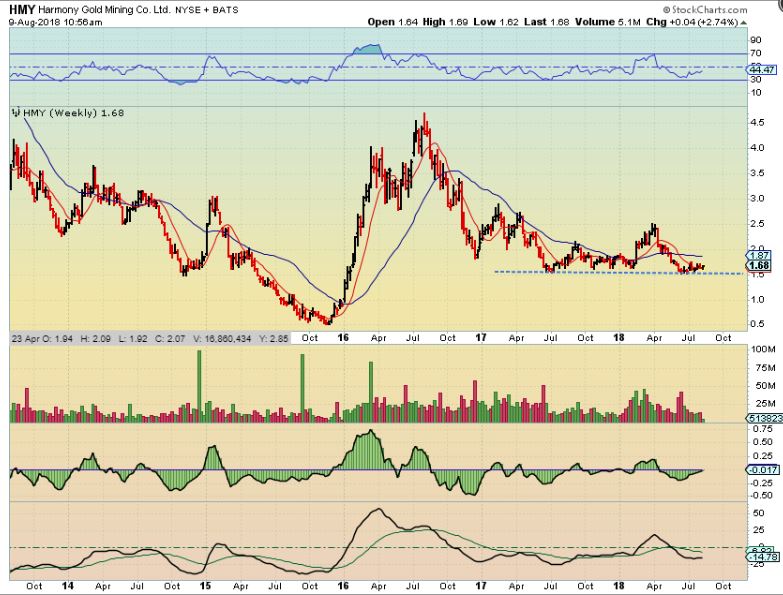Click the Chg +0.04 (+2.74%) value

[x=692, y=22]
